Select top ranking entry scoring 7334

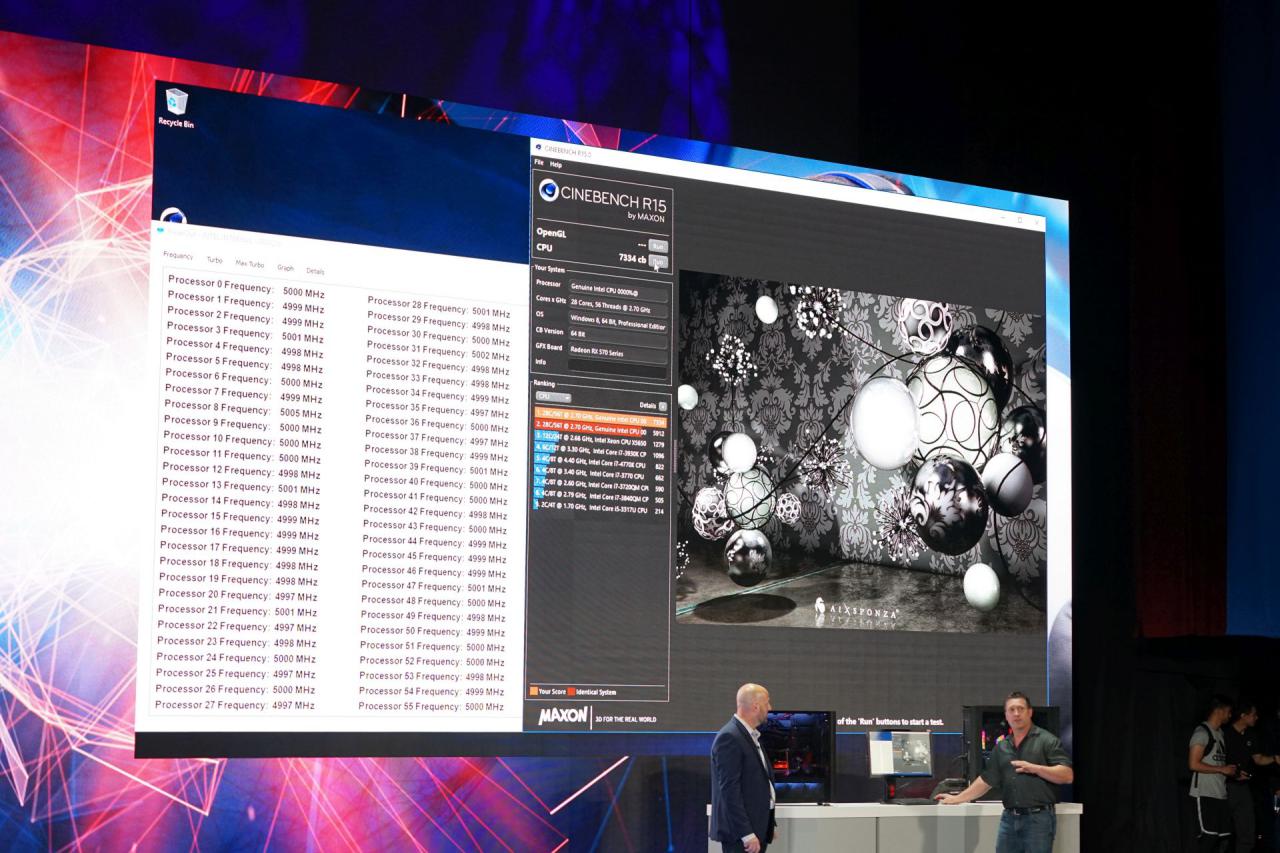(601, 418)
